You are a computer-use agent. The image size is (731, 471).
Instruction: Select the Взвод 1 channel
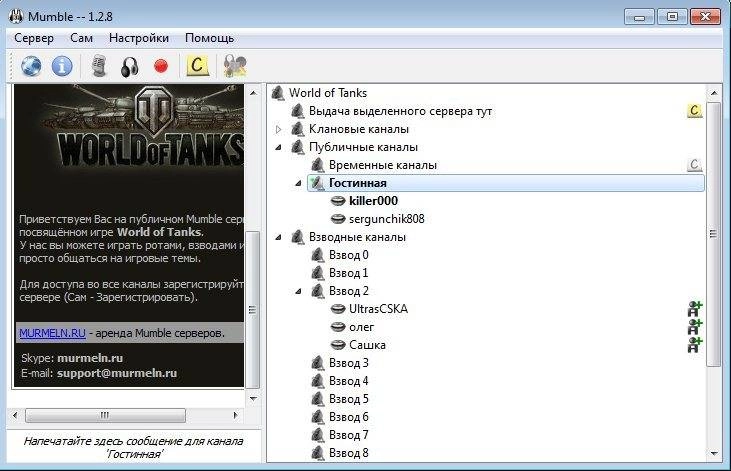coord(349,273)
